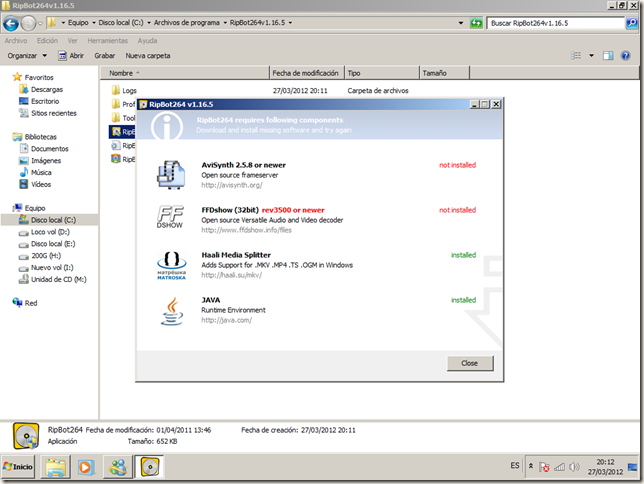The width and height of the screenshot is (644, 484).
Task: Expand Archivos de programa breadcrumb arrow
Action: point(225,23)
